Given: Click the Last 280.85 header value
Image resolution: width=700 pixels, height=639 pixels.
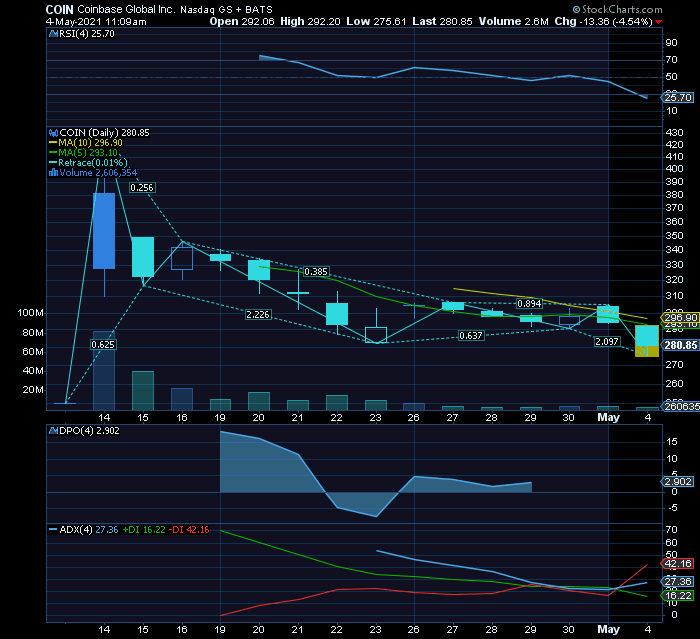Looking at the screenshot, I should 442,21.
